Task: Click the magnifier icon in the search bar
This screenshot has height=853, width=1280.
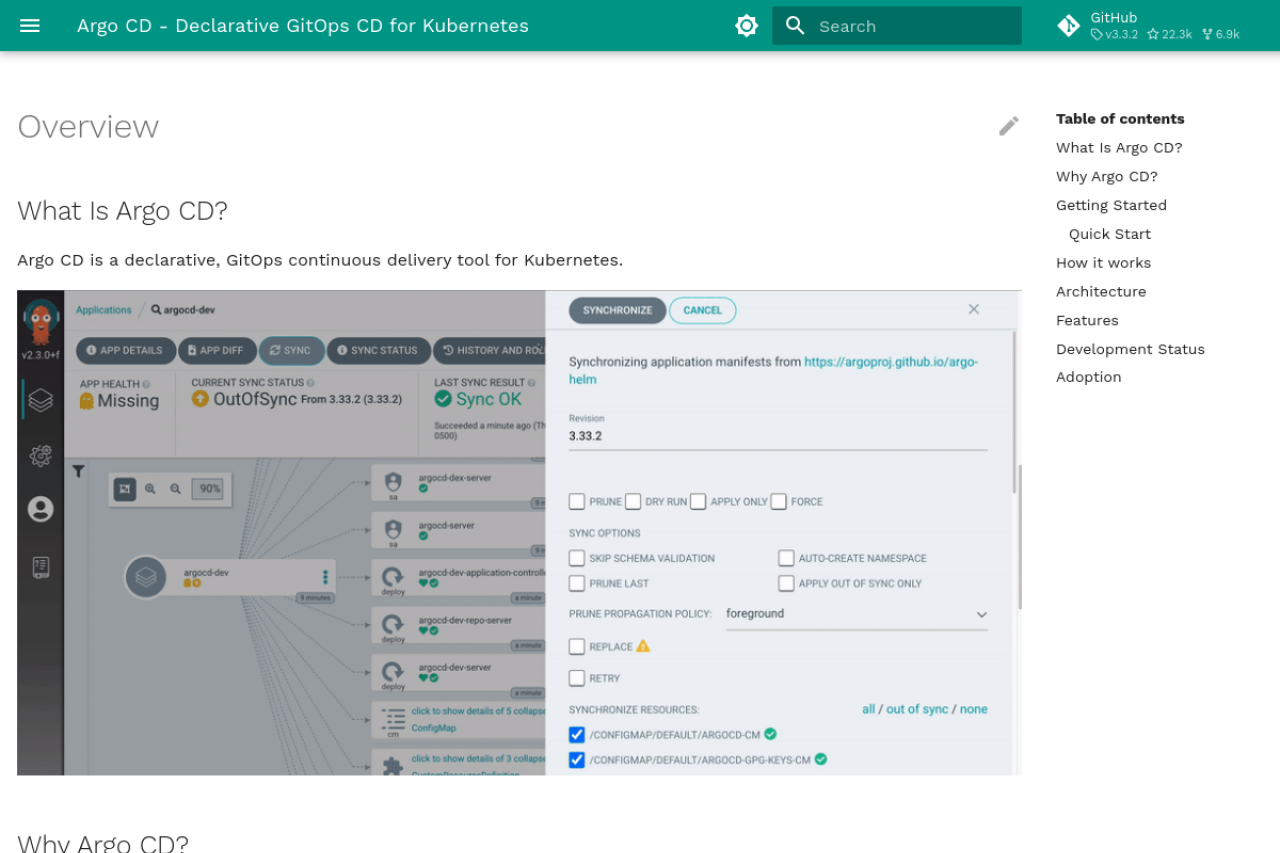Action: click(x=795, y=26)
